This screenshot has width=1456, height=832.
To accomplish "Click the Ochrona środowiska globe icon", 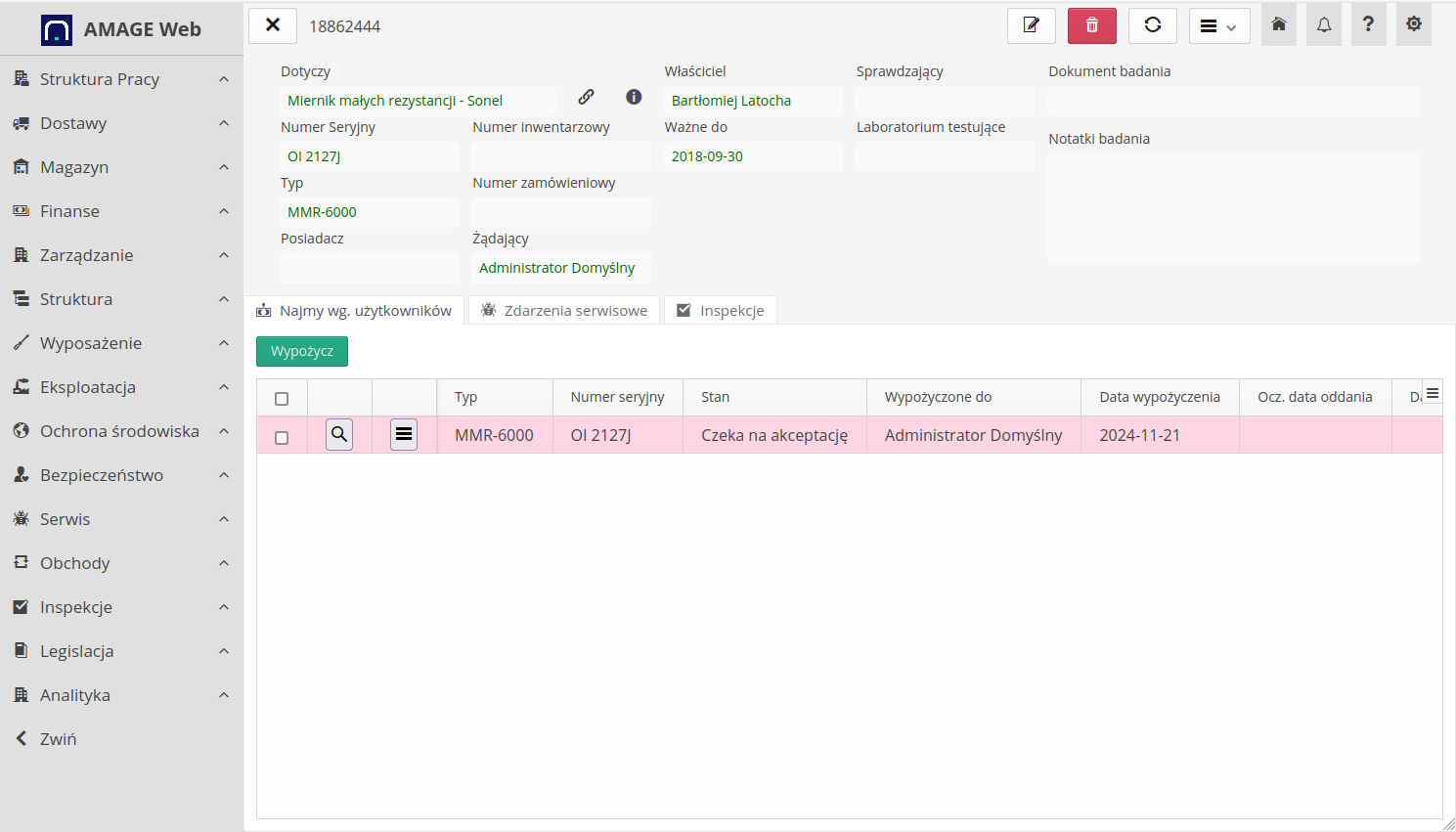I will pyautogui.click(x=22, y=431).
